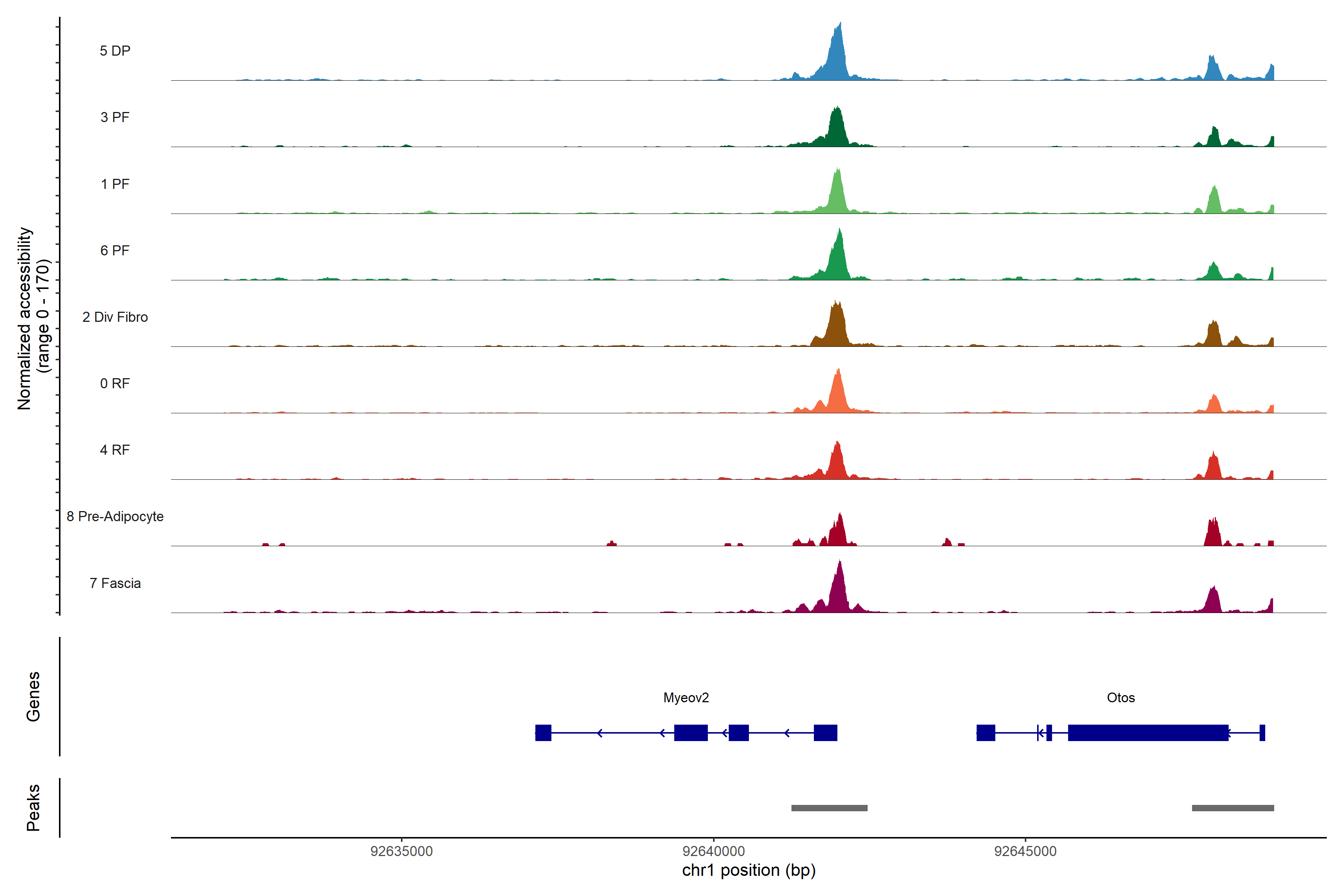The image size is (1344, 896).
Task: Click the Otos gene name label
Action: [x=1121, y=698]
